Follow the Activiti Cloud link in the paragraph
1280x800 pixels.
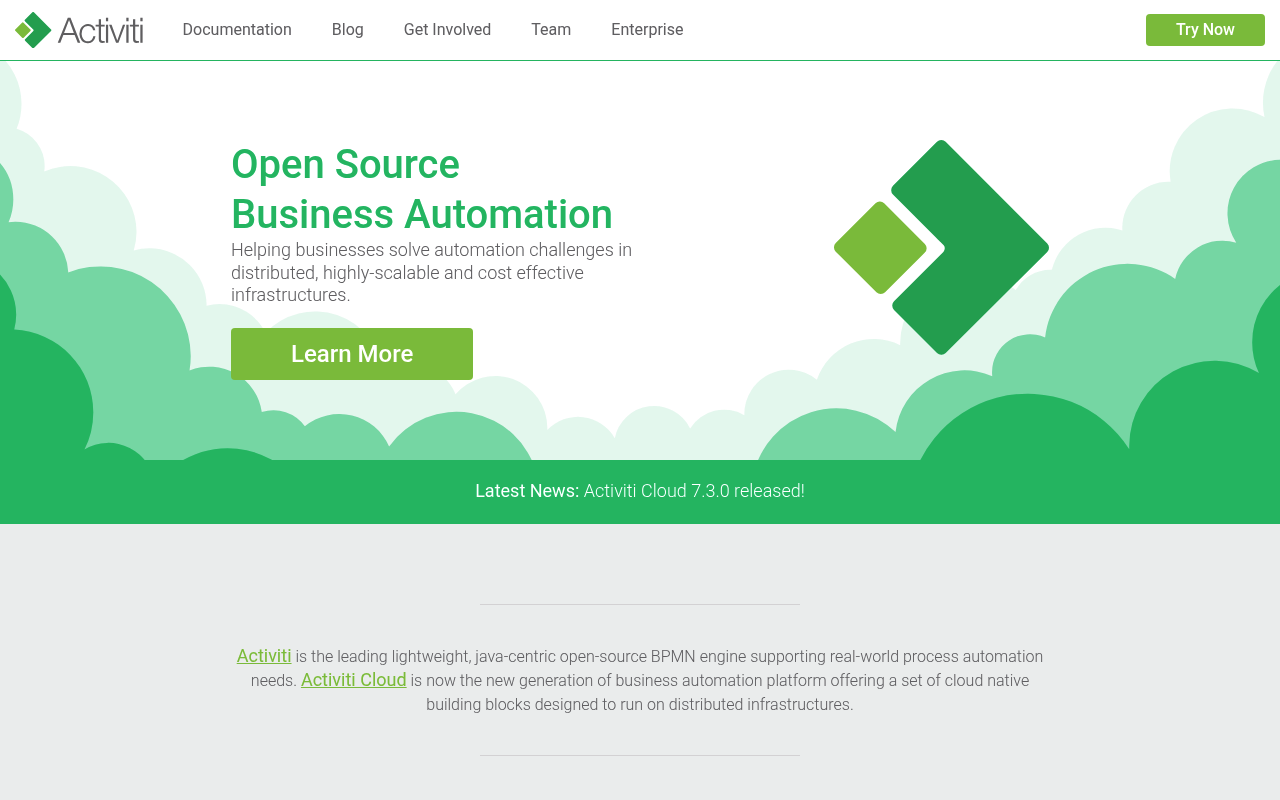click(x=354, y=680)
